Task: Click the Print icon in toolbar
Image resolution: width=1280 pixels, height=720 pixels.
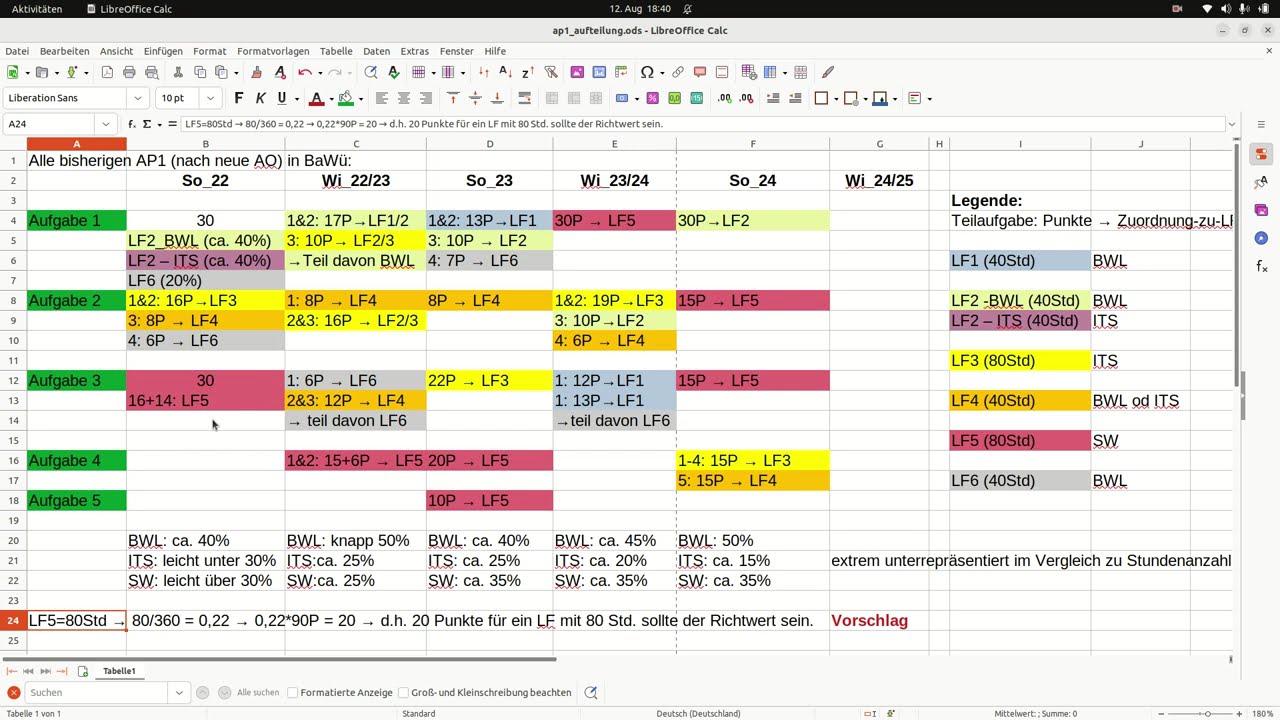Action: (128, 72)
